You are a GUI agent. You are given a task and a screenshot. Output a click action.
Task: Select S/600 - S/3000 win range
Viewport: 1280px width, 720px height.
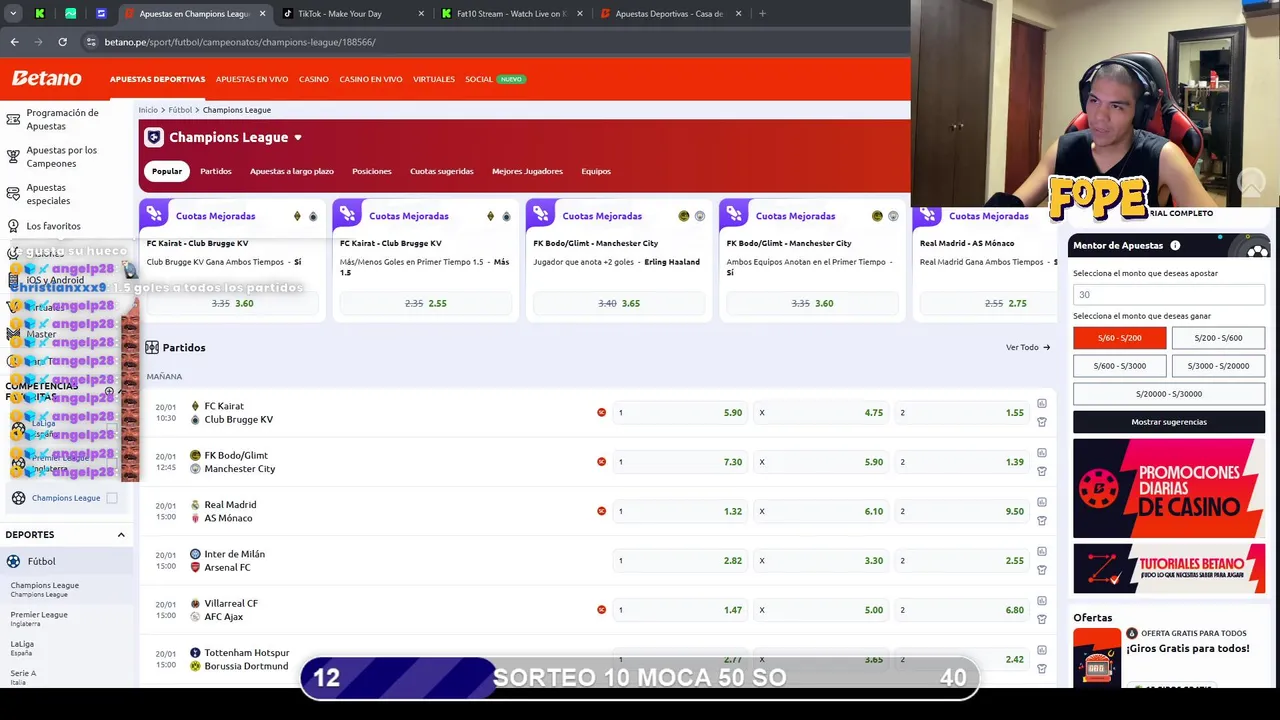tap(1119, 366)
